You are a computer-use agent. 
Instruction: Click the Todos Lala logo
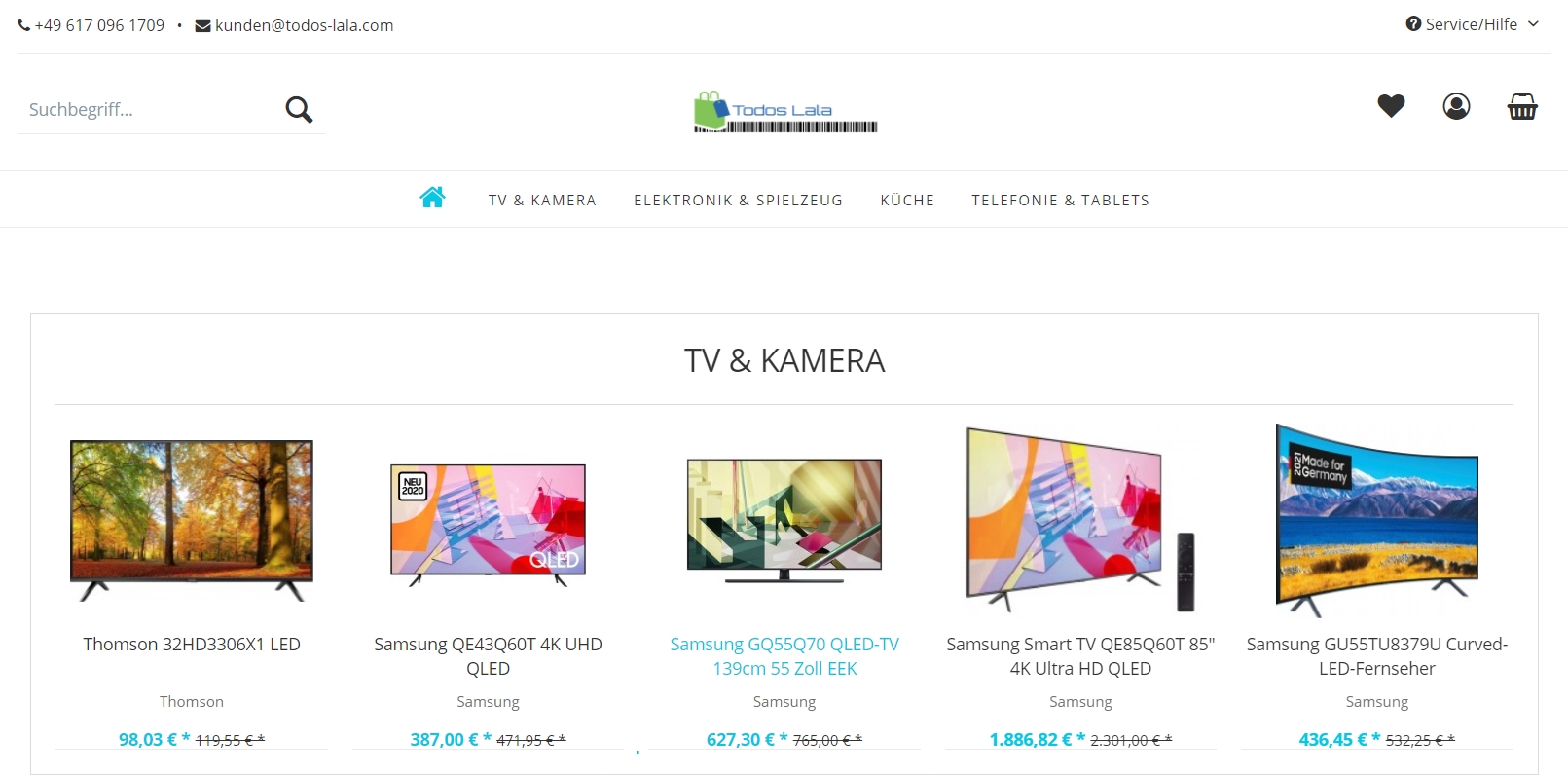(785, 112)
